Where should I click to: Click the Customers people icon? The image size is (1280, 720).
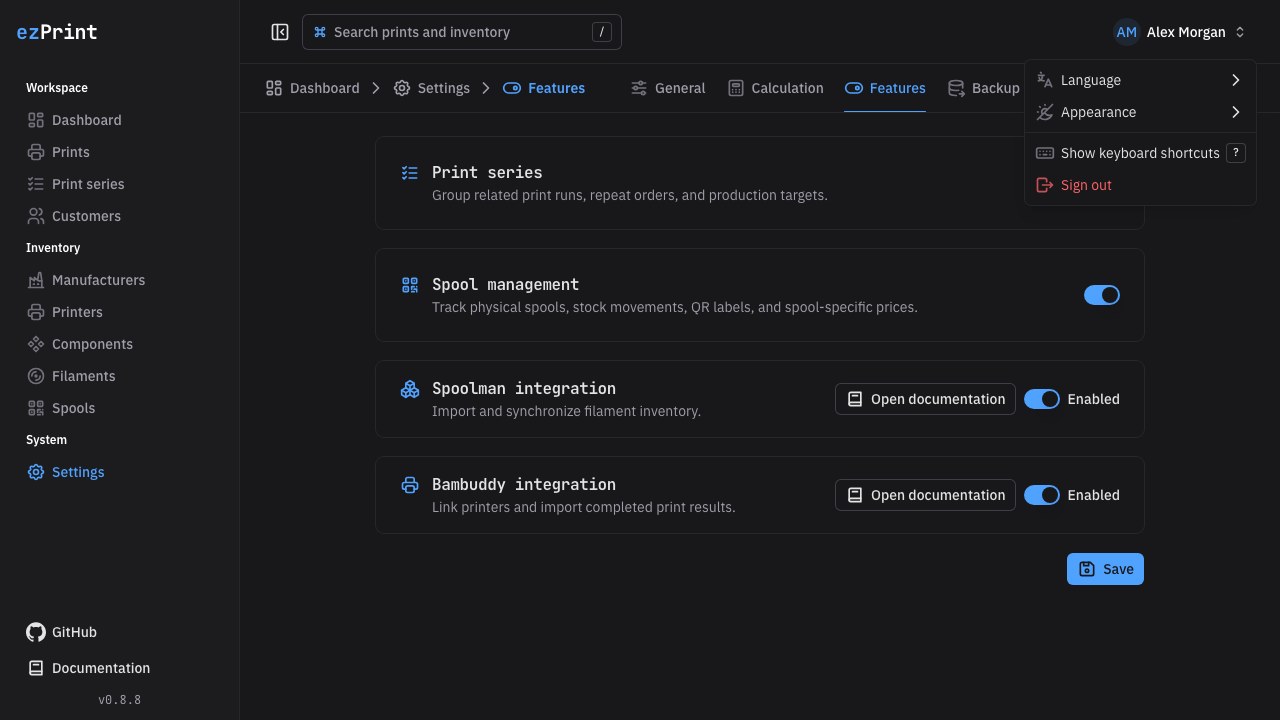tap(36, 216)
